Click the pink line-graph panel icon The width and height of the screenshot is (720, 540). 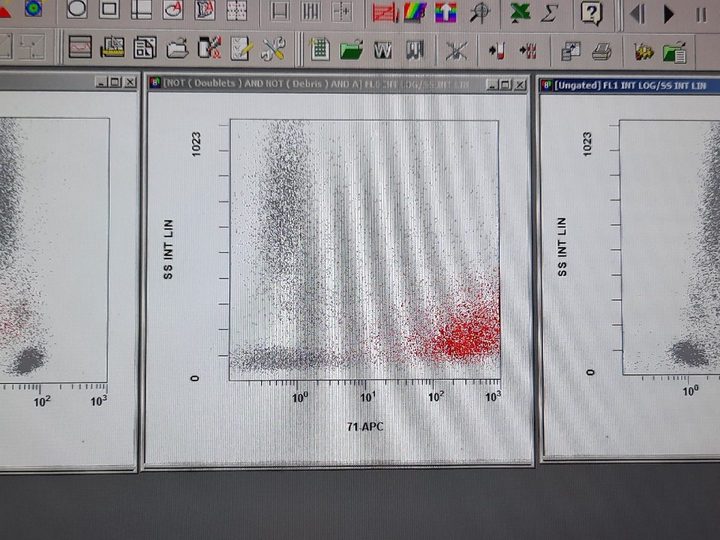point(80,46)
